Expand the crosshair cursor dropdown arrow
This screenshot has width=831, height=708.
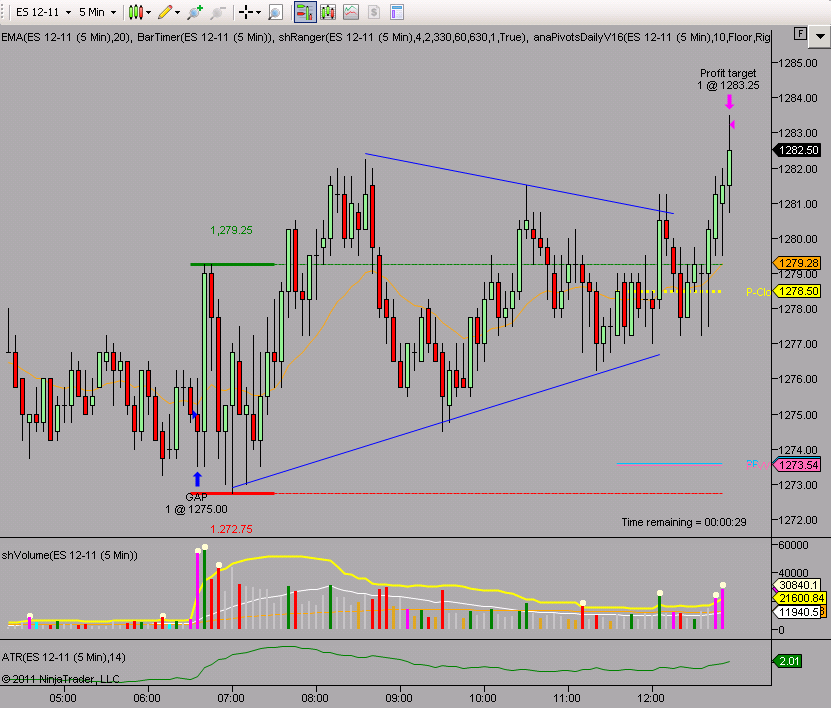click(x=258, y=12)
